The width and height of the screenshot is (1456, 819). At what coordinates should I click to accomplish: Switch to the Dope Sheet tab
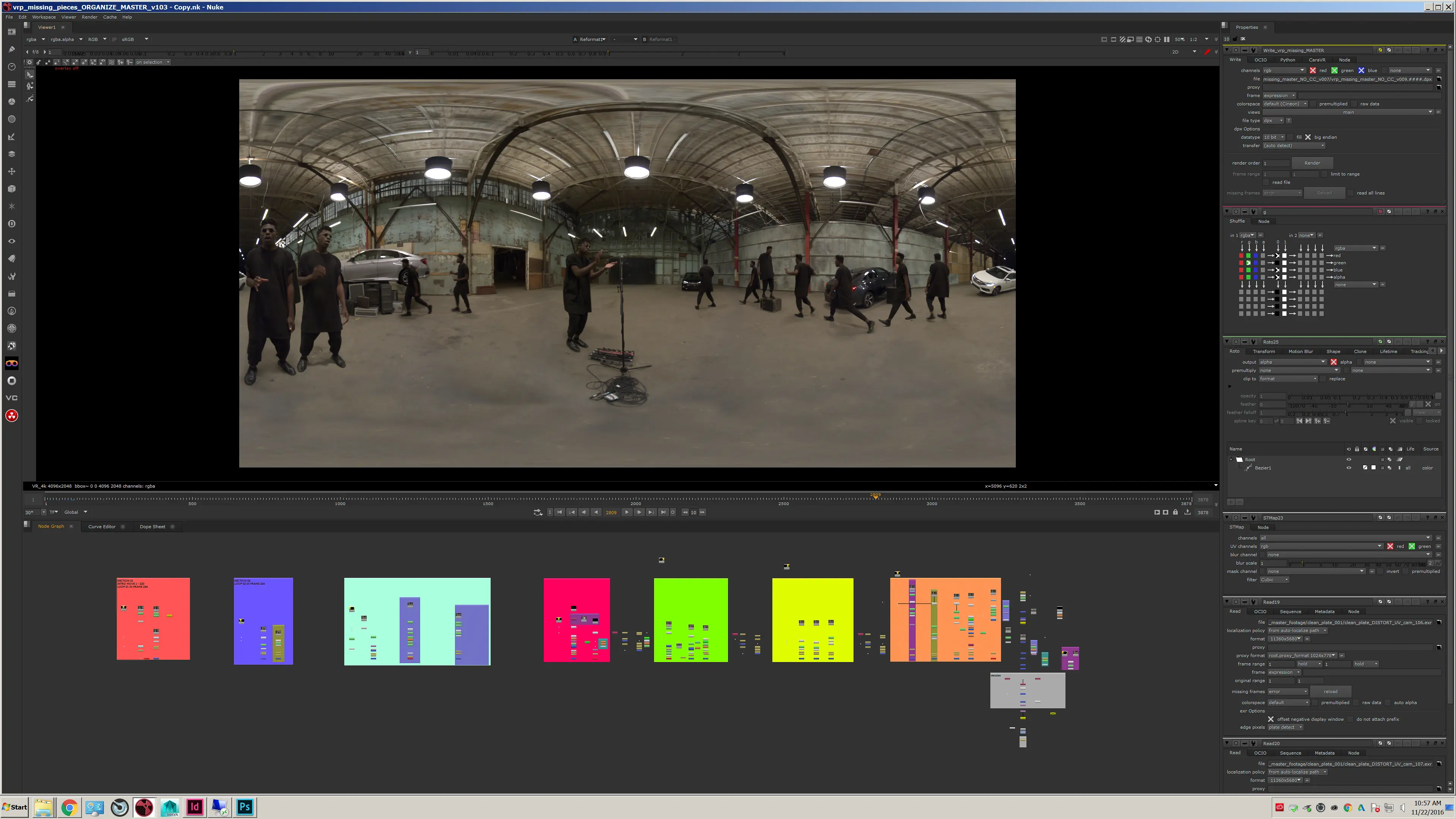[152, 527]
